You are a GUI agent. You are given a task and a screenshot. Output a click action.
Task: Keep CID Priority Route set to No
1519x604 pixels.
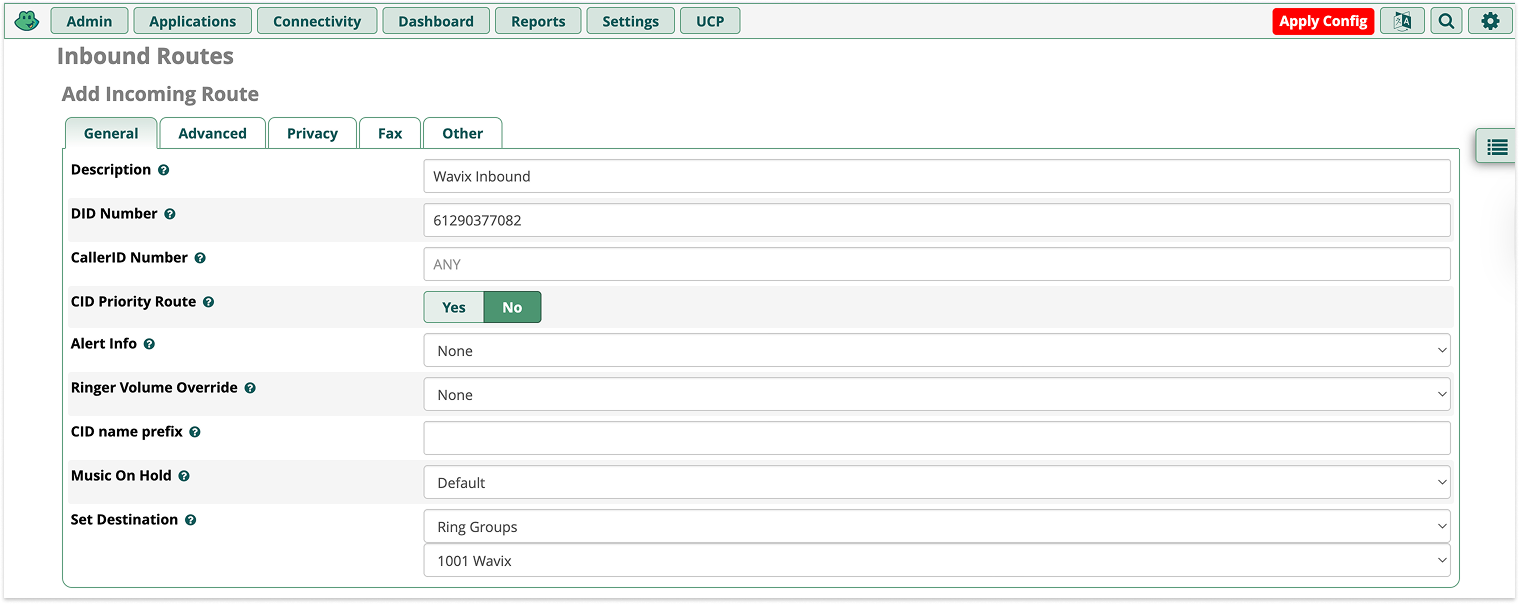512,307
